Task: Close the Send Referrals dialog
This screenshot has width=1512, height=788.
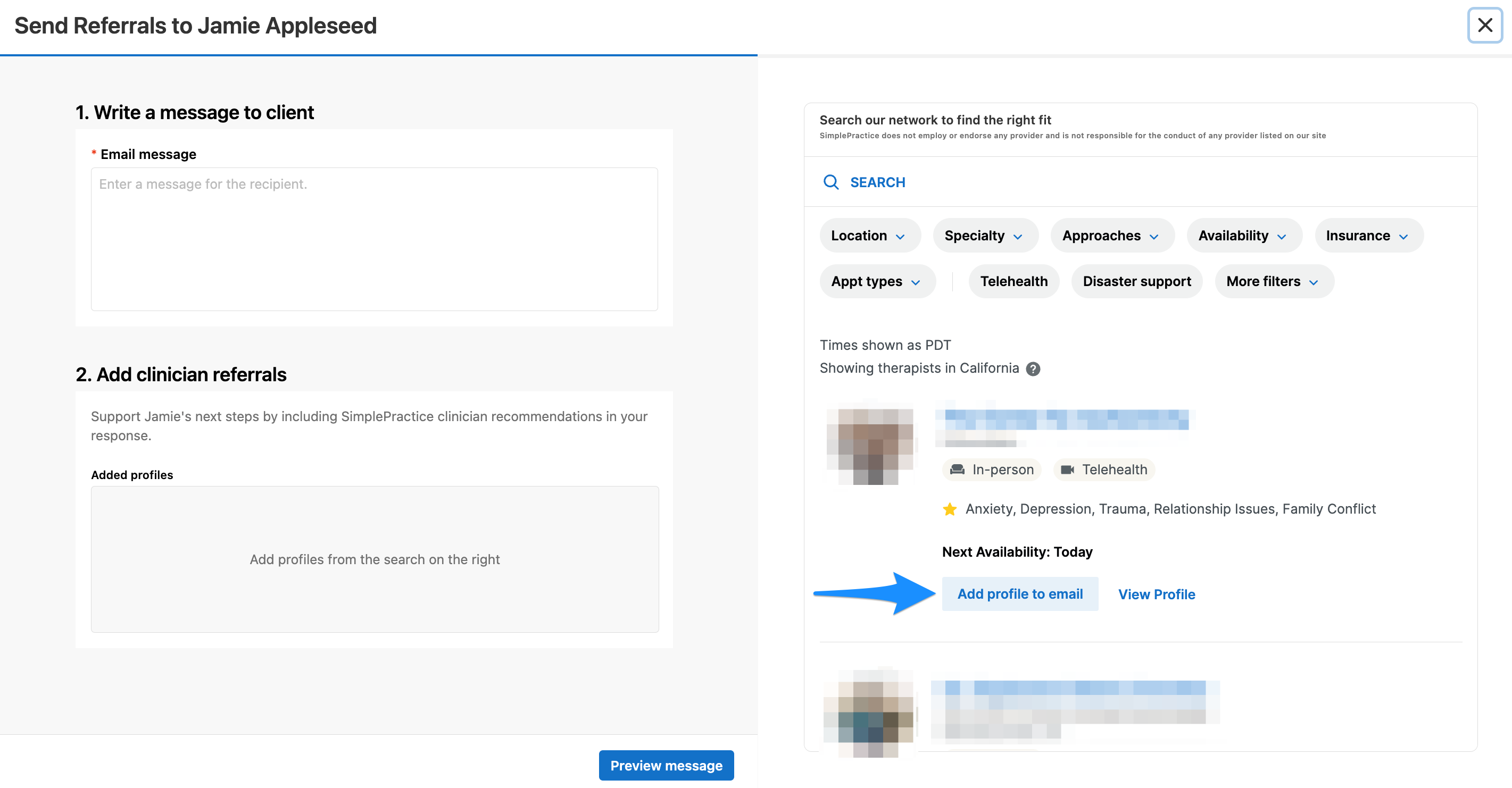Action: [1484, 25]
